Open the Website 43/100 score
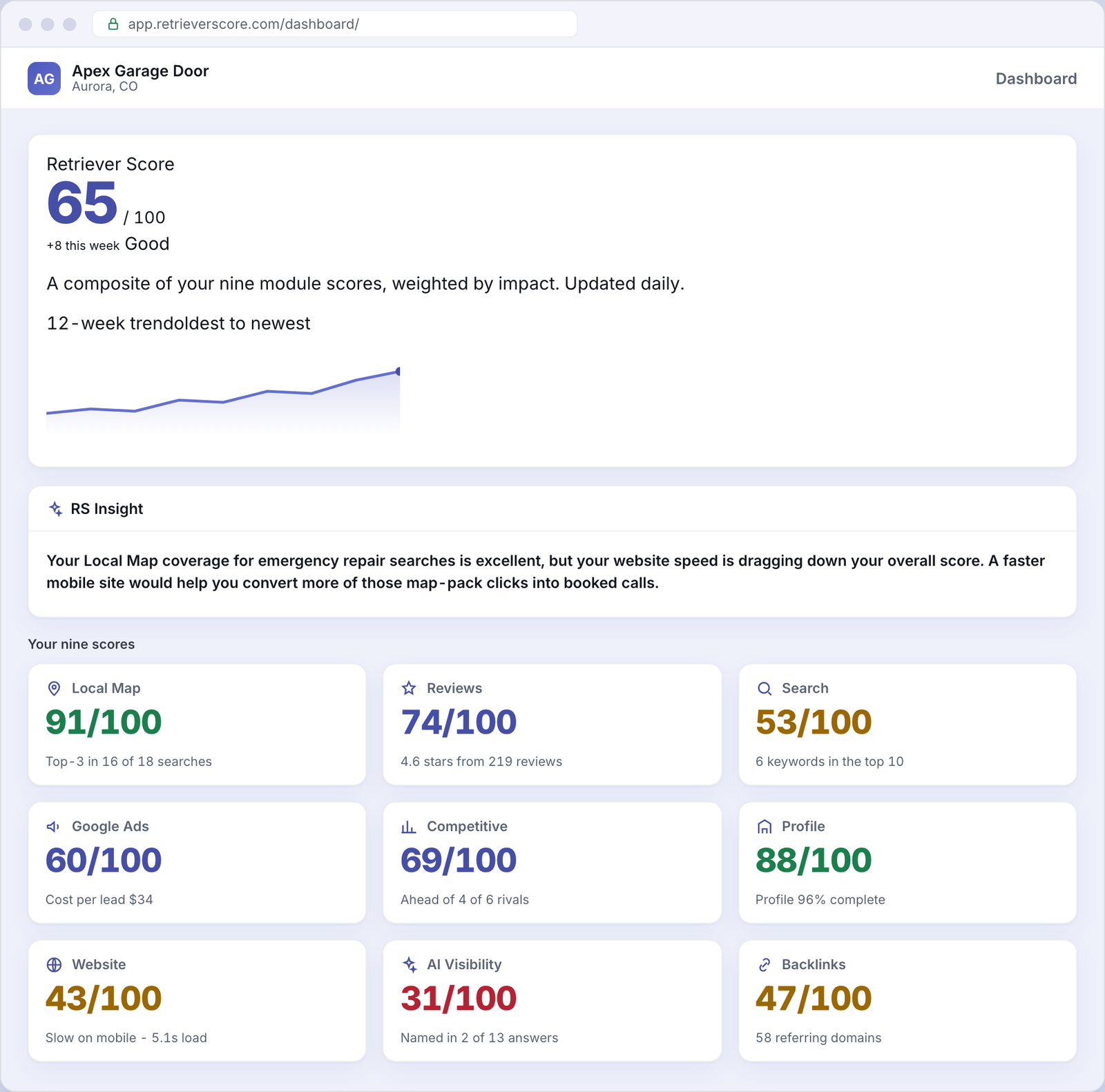Screen dimensions: 1105x1092 (104, 999)
